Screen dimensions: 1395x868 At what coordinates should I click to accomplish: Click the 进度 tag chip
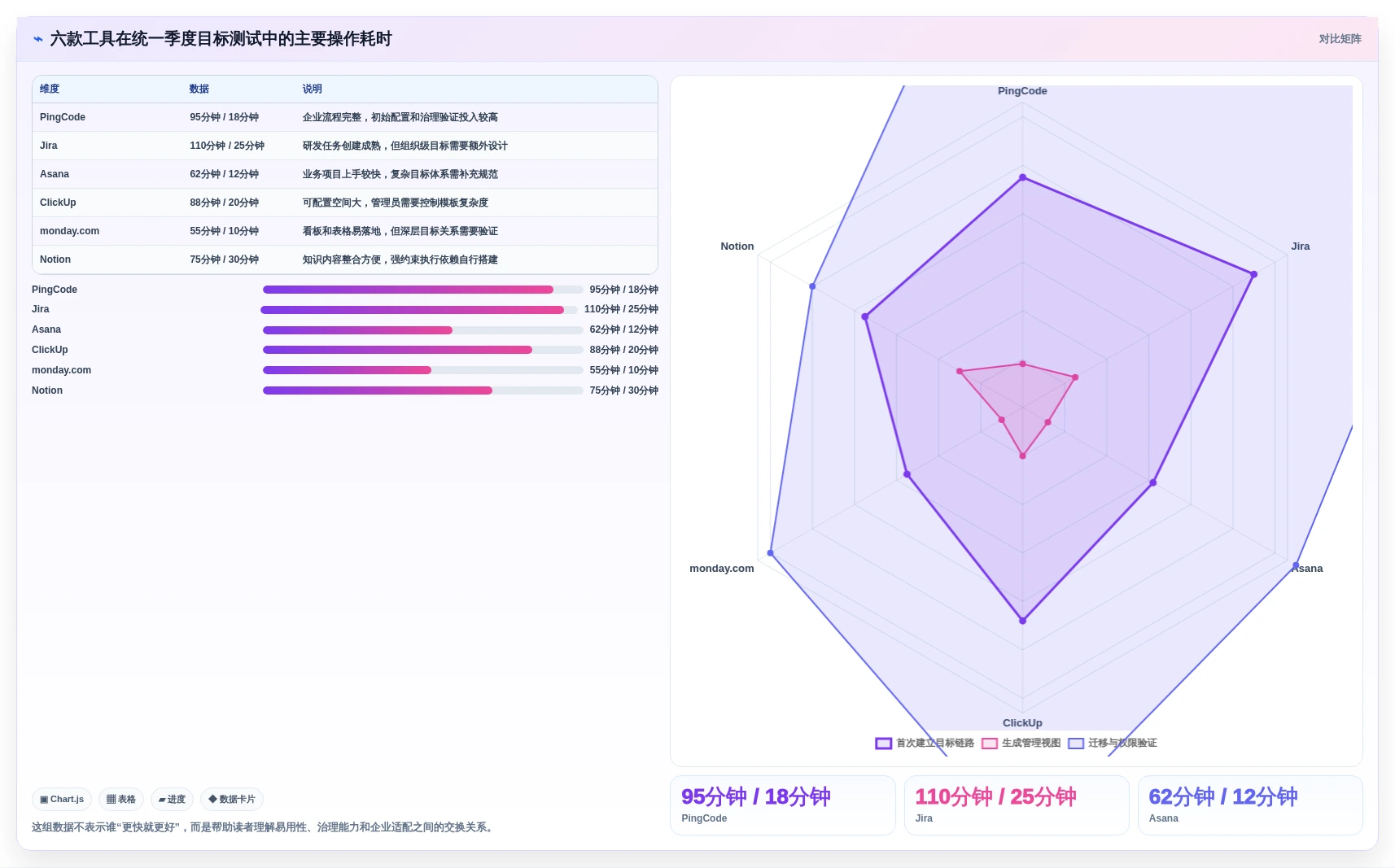[172, 800]
